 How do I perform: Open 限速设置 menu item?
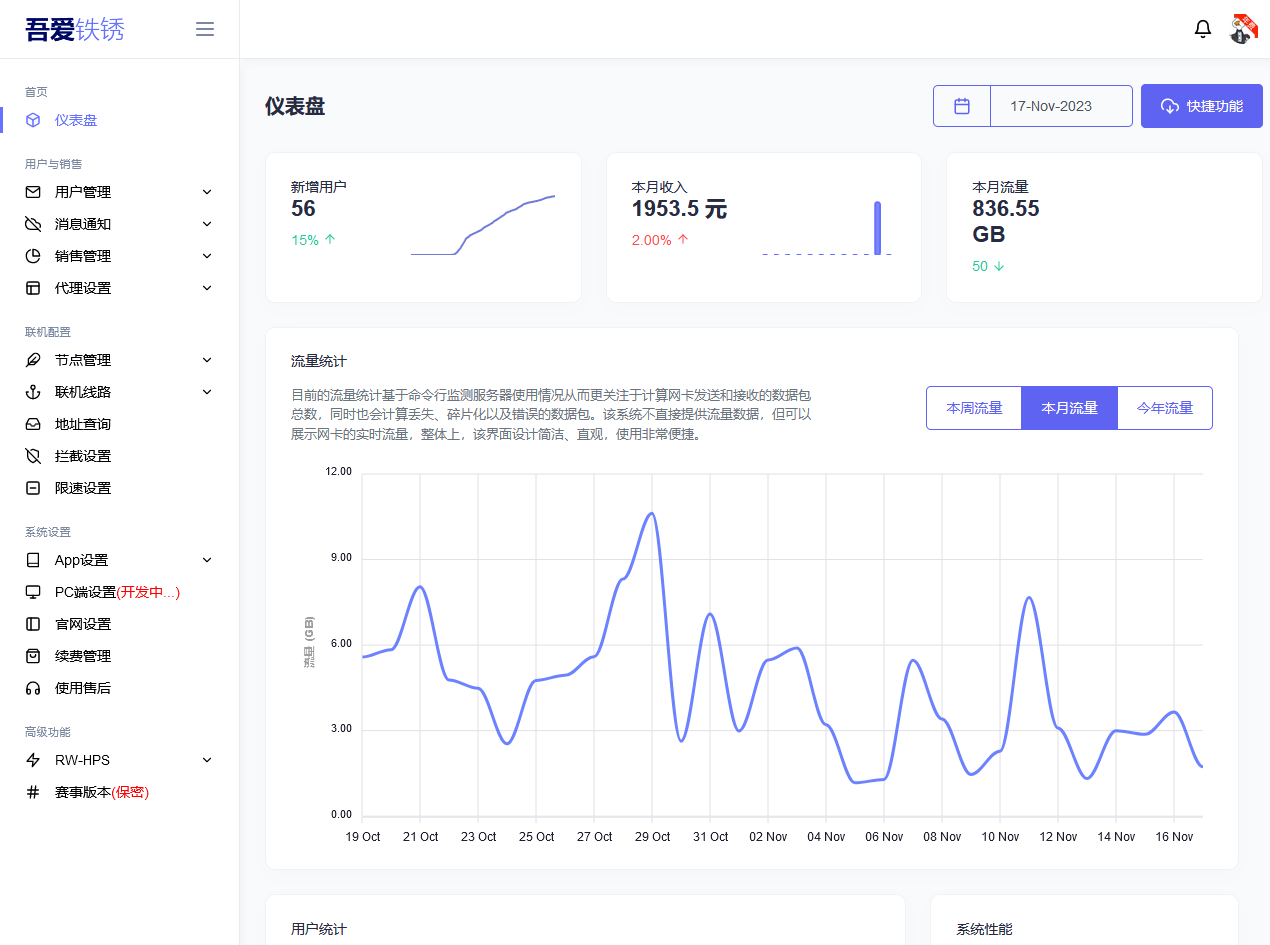(83, 488)
